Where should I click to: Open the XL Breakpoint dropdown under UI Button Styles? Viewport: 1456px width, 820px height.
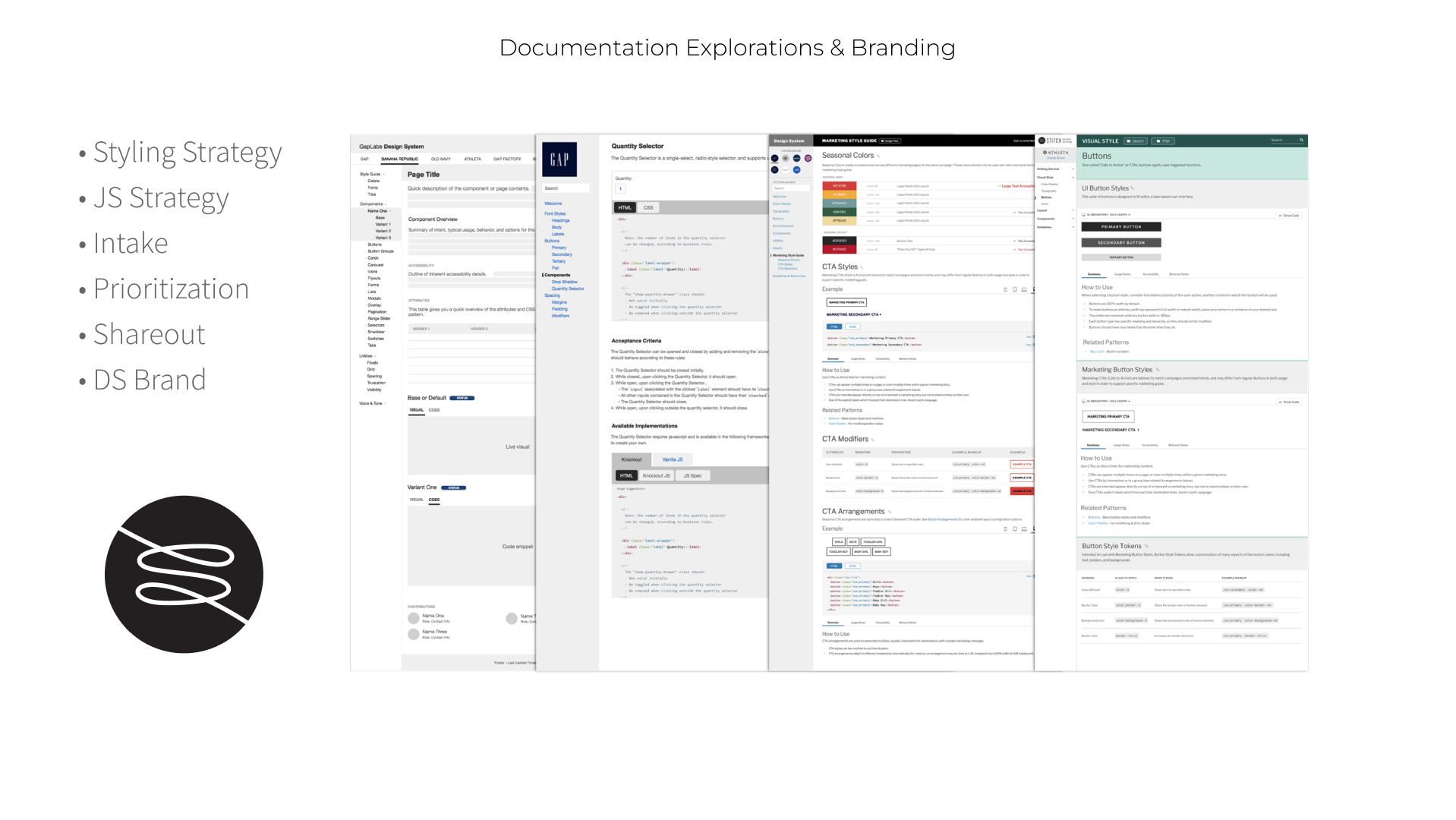point(1107,215)
